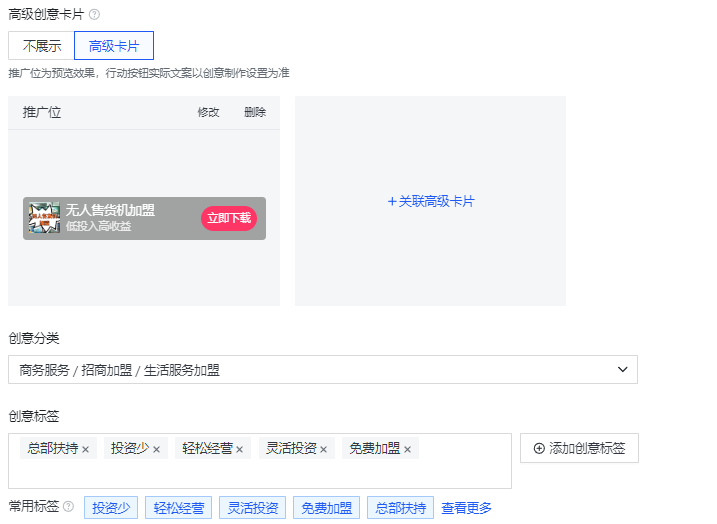Image resolution: width=717 pixels, height=524 pixels.
Task: Remove the 免费加盟 tag
Action: [407, 449]
